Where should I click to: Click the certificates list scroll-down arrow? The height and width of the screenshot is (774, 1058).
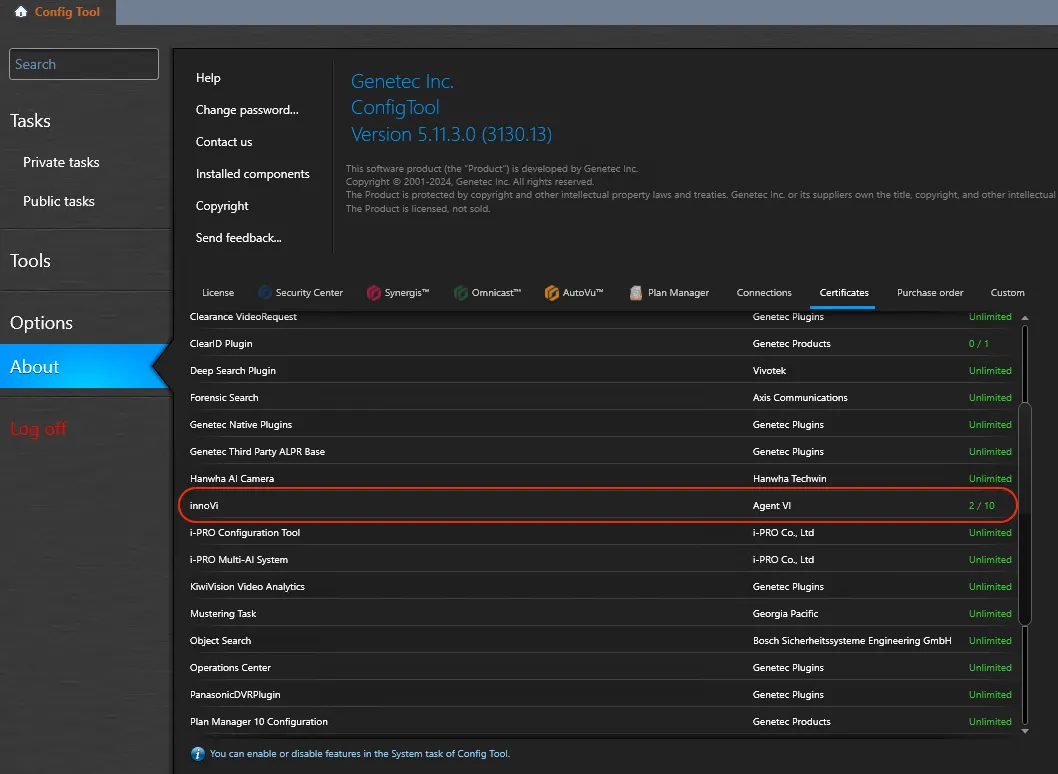pos(1025,731)
